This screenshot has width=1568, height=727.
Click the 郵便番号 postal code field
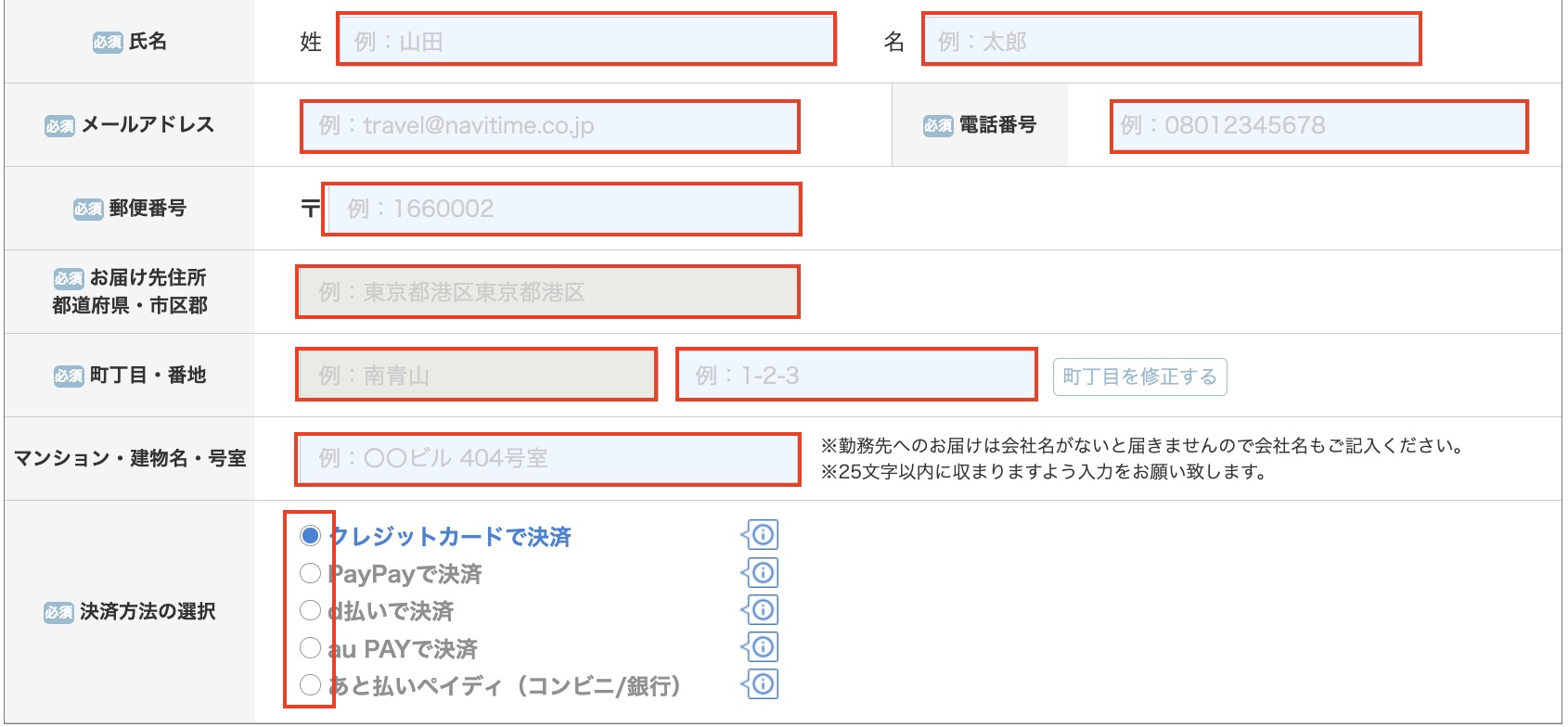pyautogui.click(x=561, y=209)
